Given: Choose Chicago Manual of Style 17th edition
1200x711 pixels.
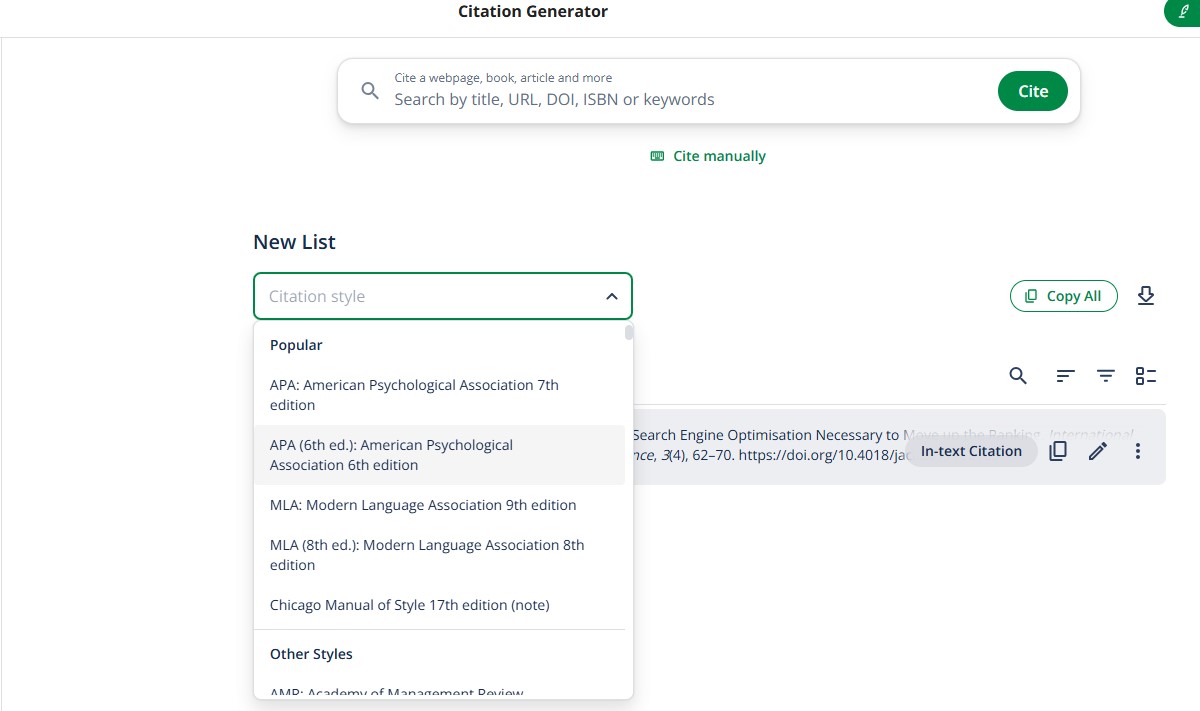Looking at the screenshot, I should click(x=410, y=605).
